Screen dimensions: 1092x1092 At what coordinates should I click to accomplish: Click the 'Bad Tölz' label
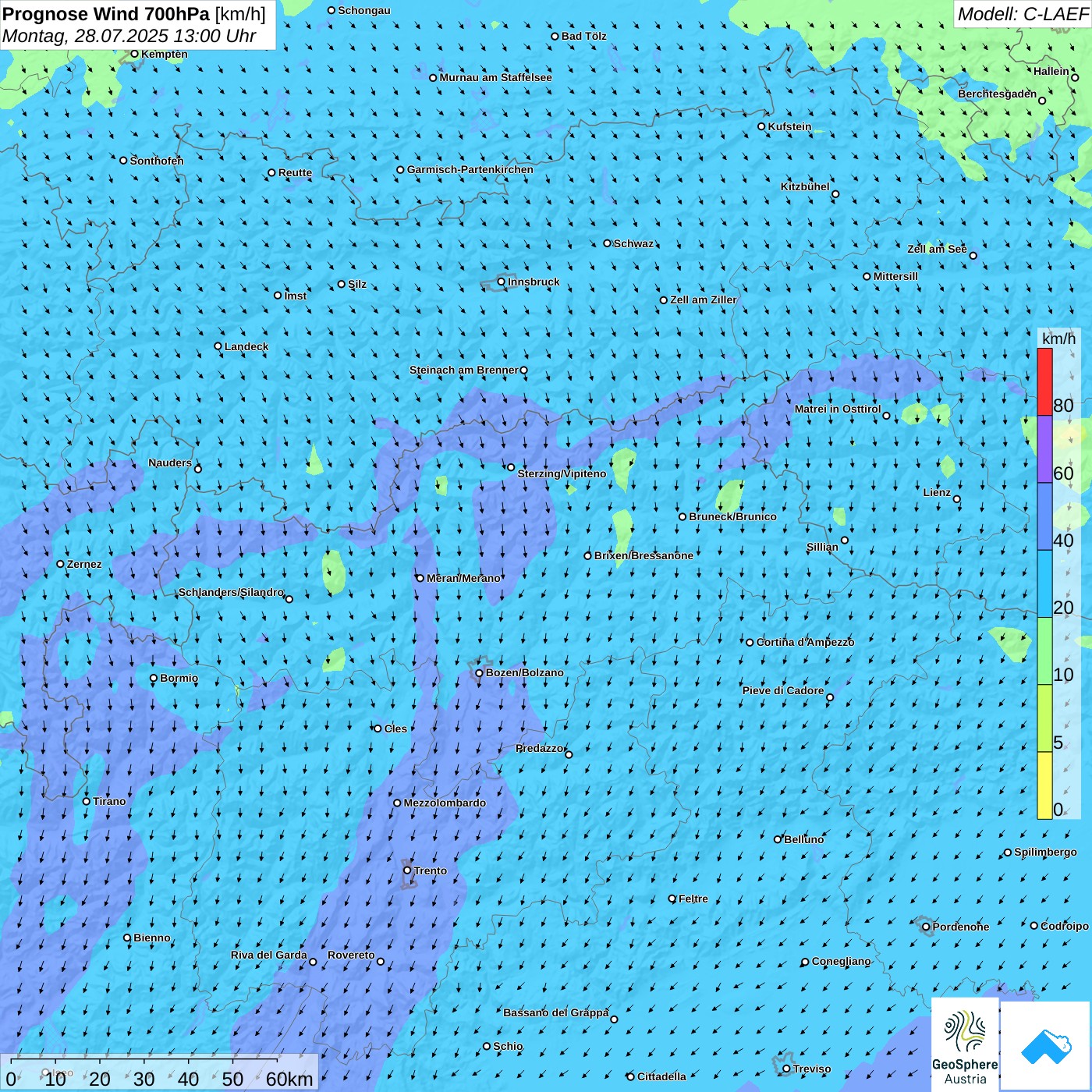click(x=583, y=36)
